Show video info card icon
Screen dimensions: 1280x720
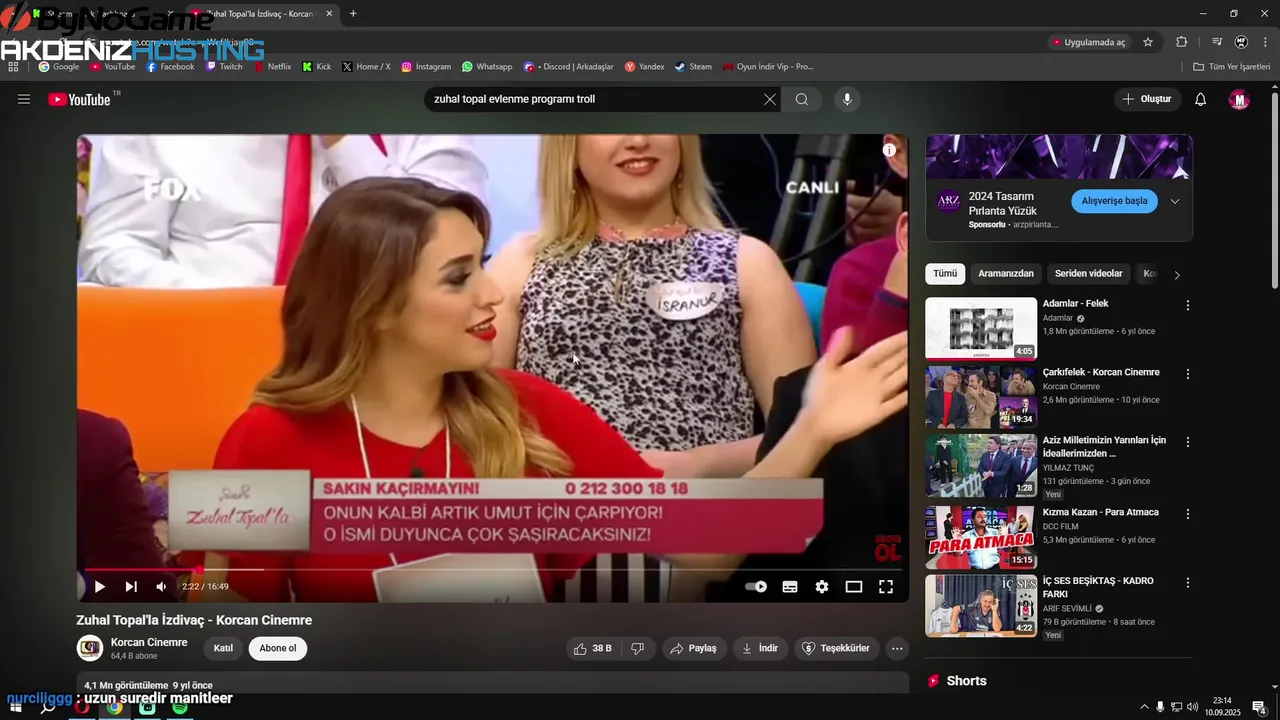pos(889,150)
